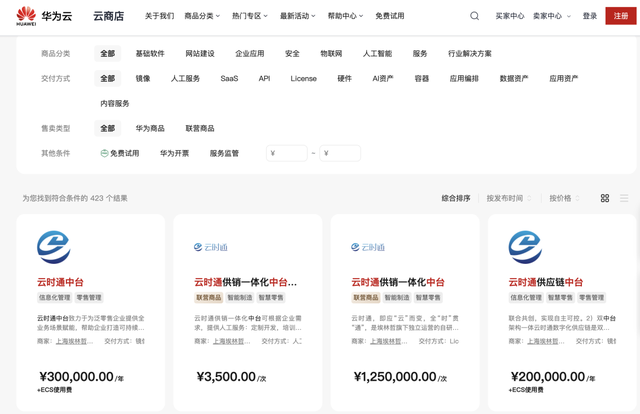This screenshot has width=640, height=414.
Task: Filter category by 基础软件
Action: 150,53
